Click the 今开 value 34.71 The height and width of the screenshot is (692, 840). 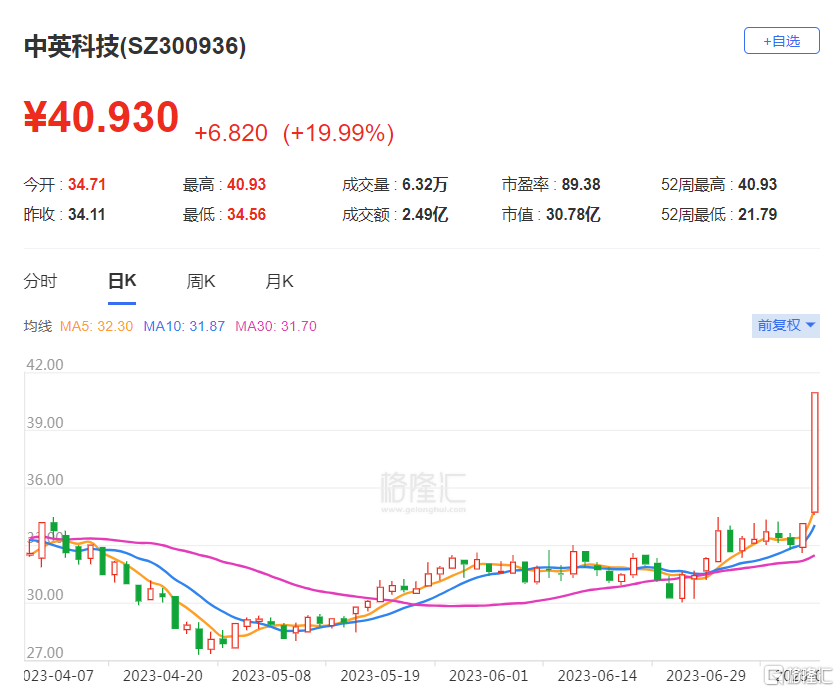click(87, 185)
